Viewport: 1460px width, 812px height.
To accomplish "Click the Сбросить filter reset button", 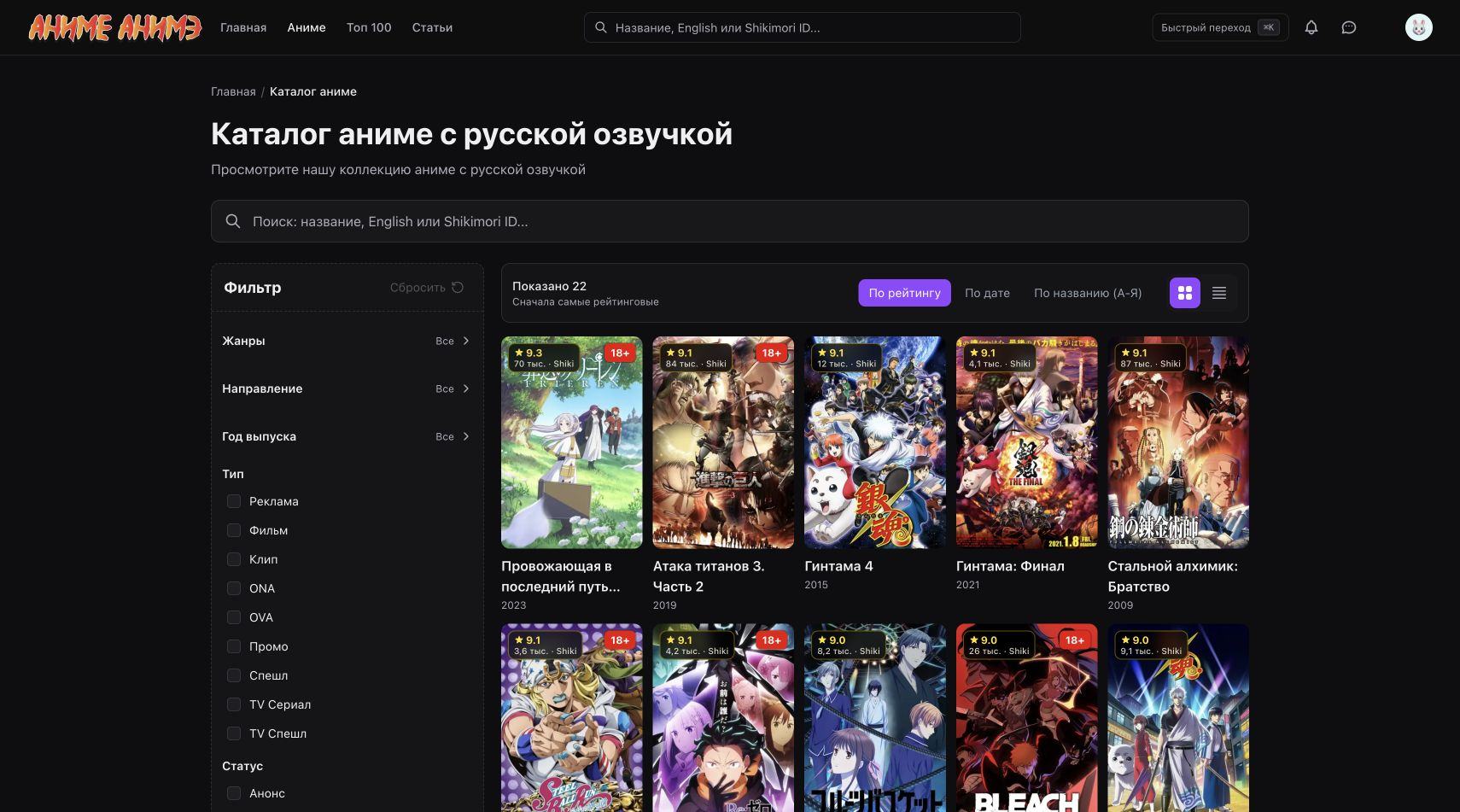I will point(427,288).
